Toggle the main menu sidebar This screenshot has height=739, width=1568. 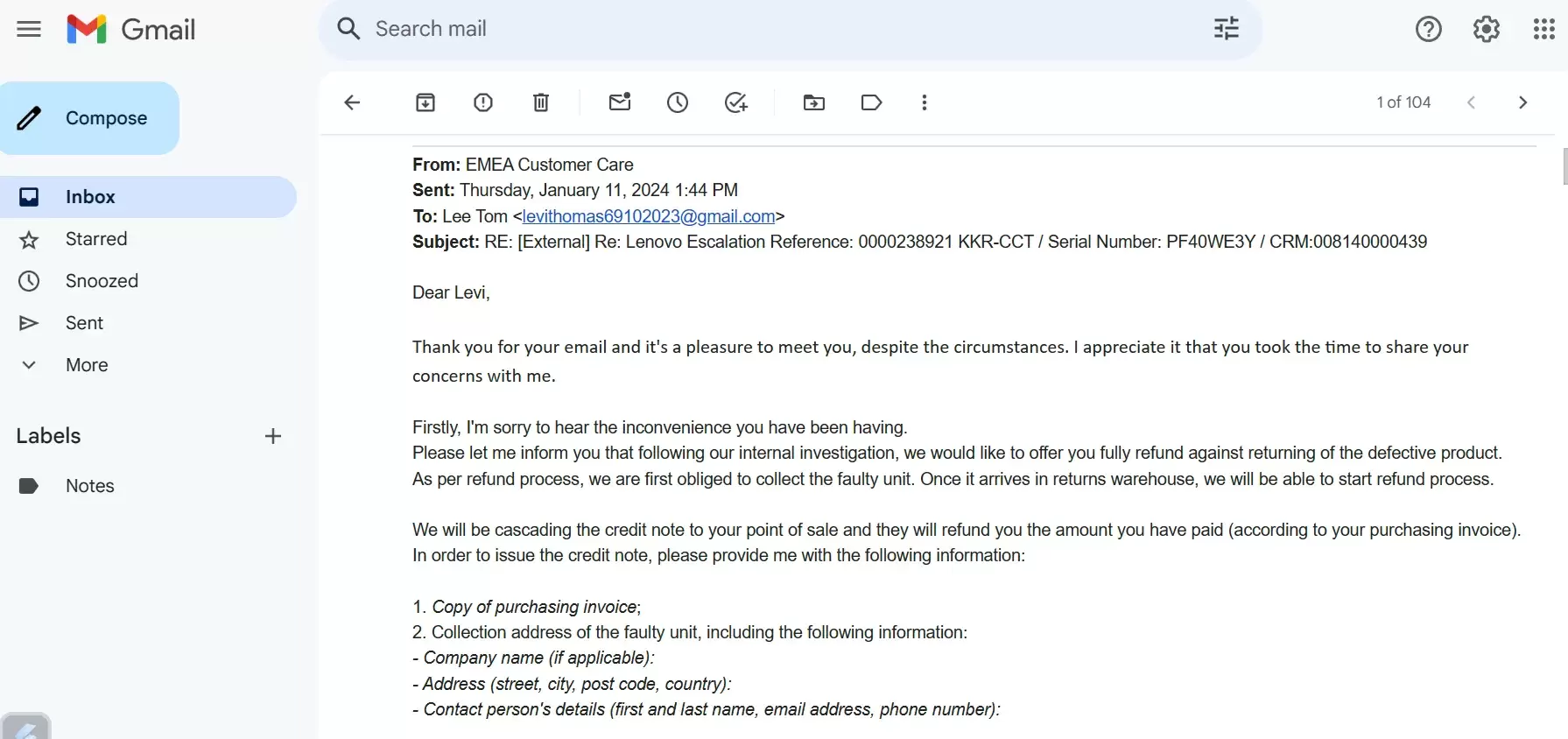(x=29, y=29)
